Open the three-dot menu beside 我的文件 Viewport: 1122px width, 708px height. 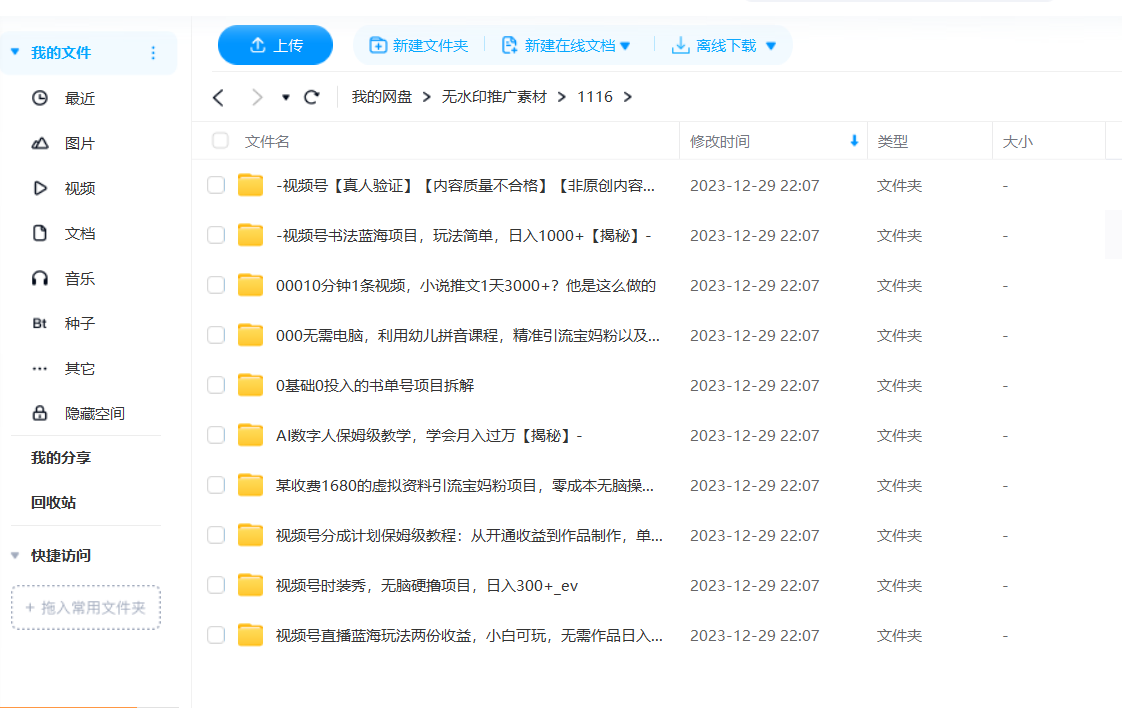[154, 53]
